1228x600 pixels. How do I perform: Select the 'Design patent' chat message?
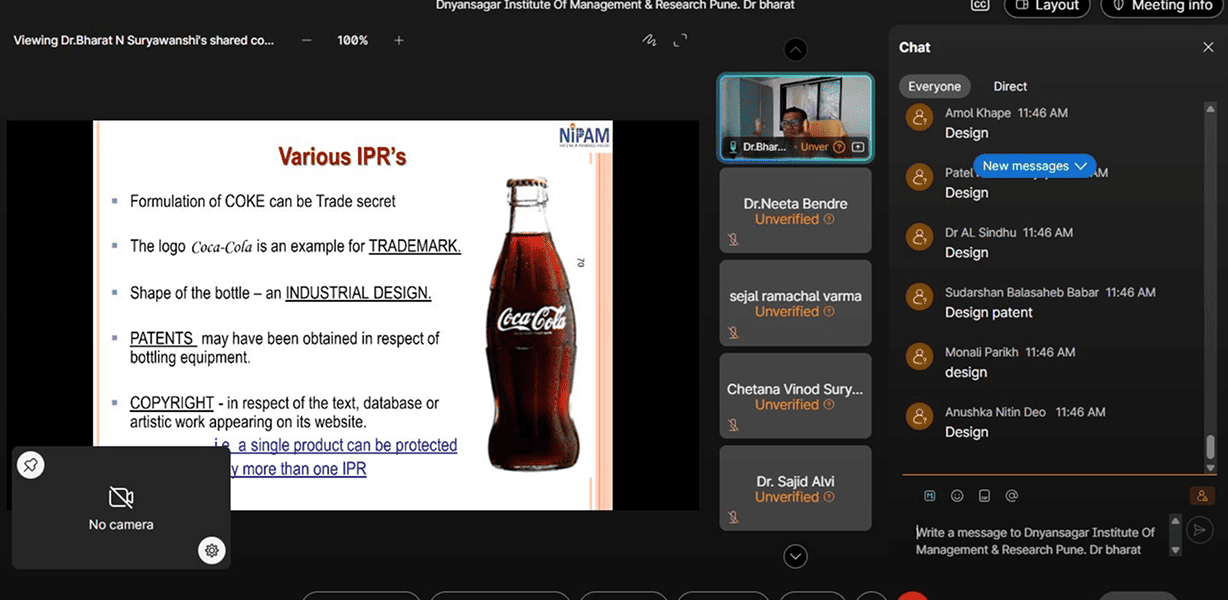pyautogui.click(x=989, y=312)
